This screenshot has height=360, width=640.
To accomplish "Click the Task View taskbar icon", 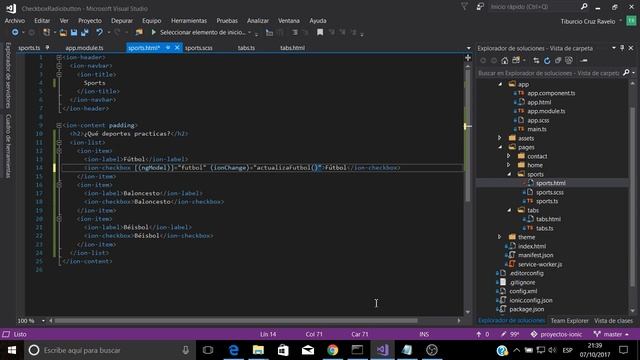I will coord(208,350).
